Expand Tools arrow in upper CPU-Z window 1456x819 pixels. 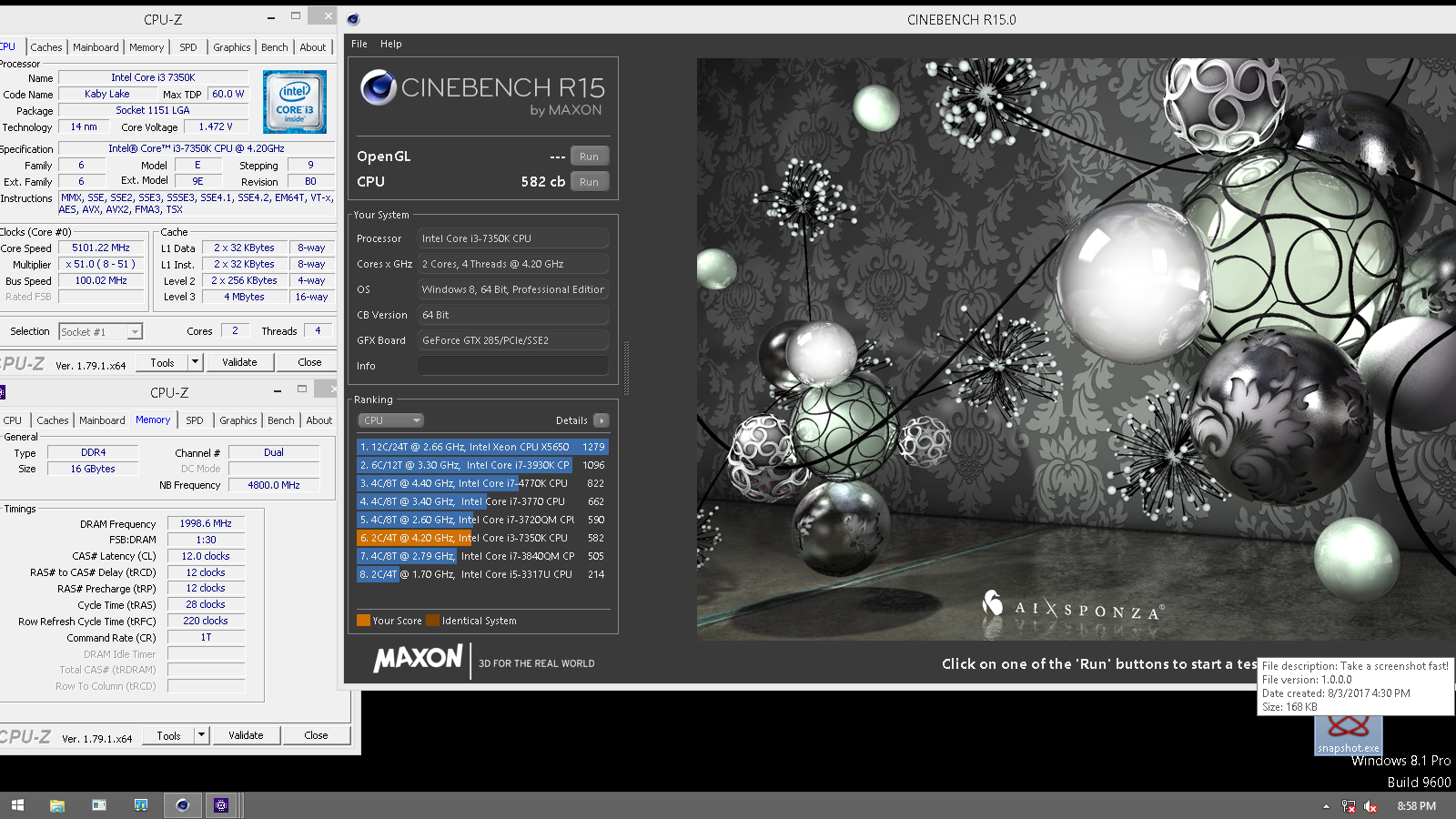(194, 362)
